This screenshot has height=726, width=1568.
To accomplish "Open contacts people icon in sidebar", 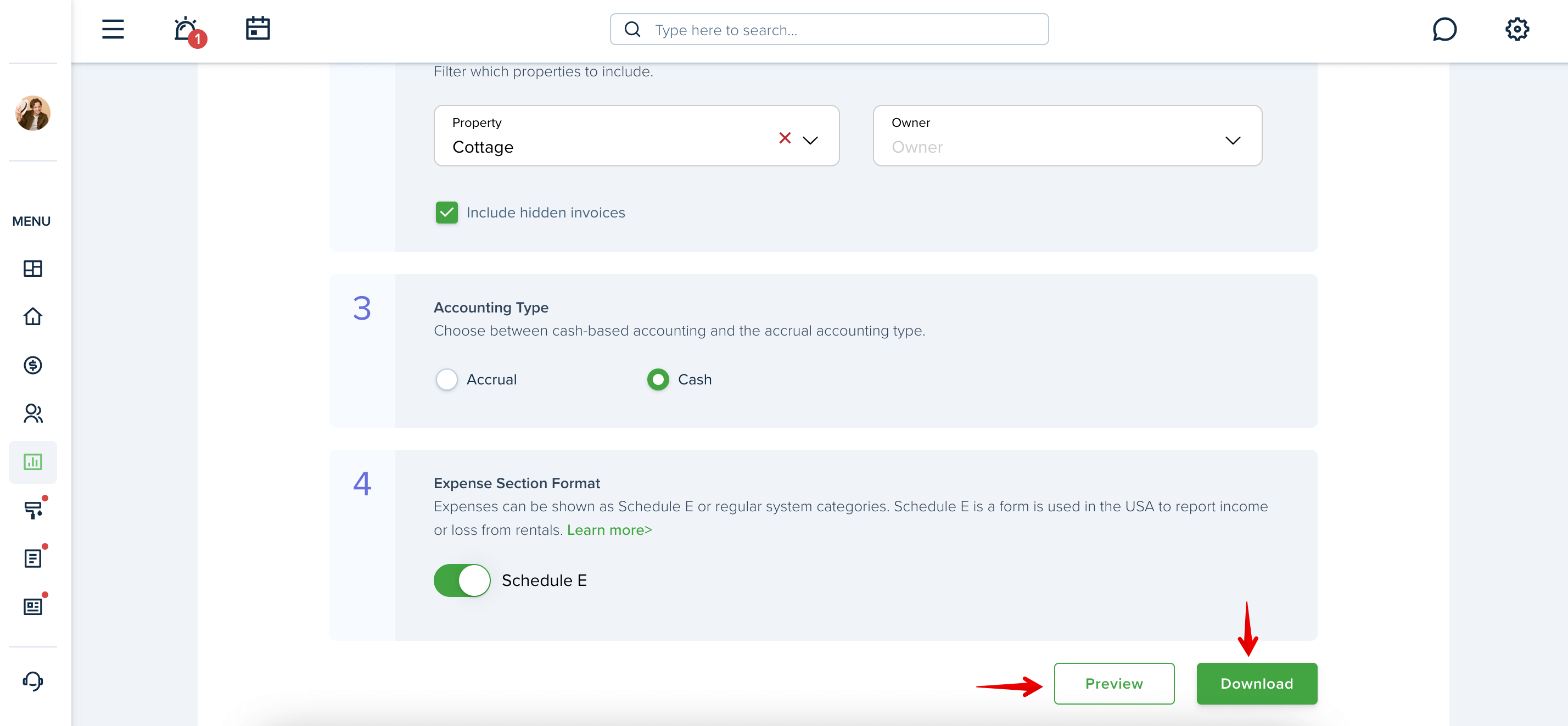I will [33, 414].
